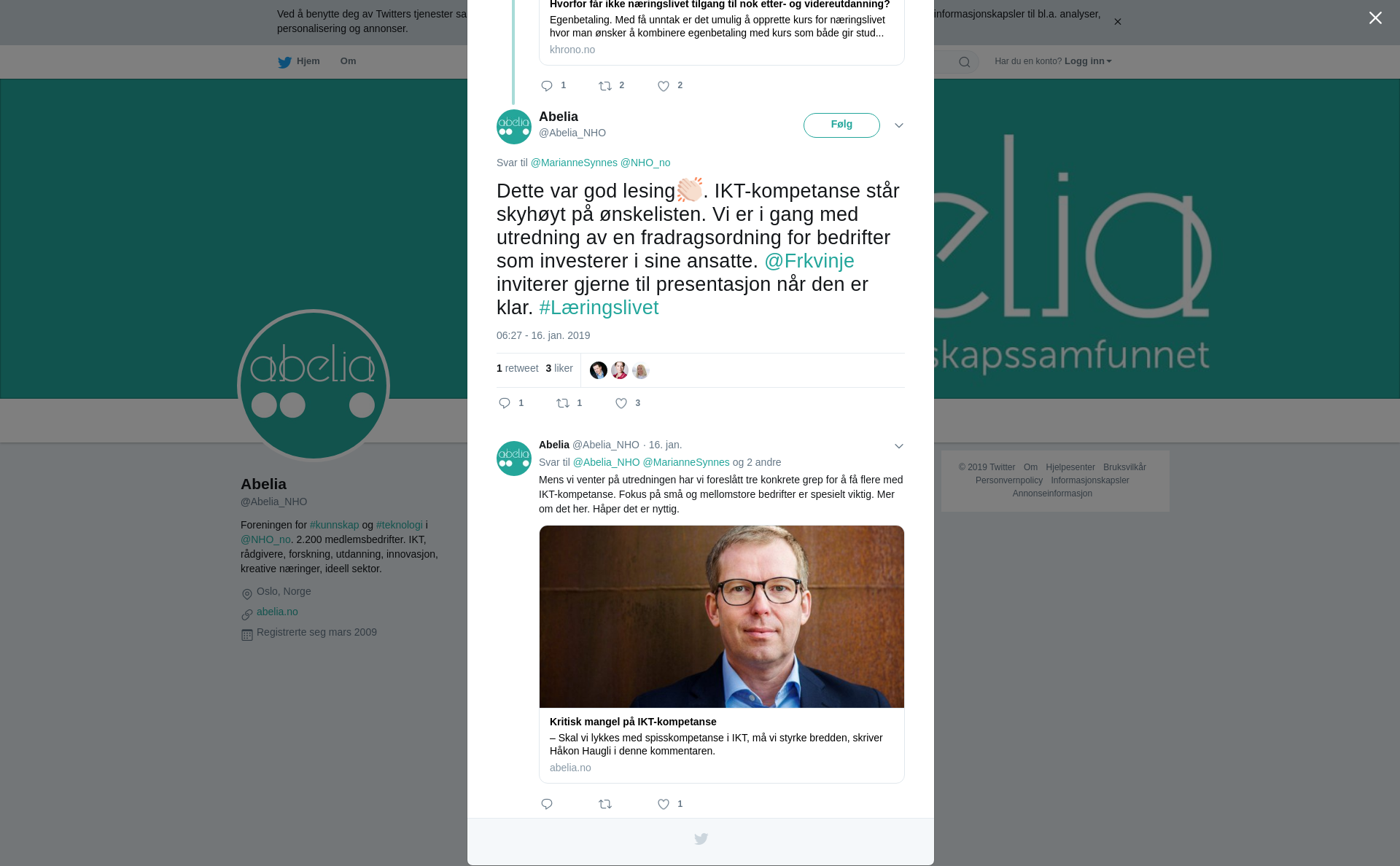This screenshot has height=866, width=1400.
Task: Follow Abelia with the Følg button
Action: coord(841,125)
